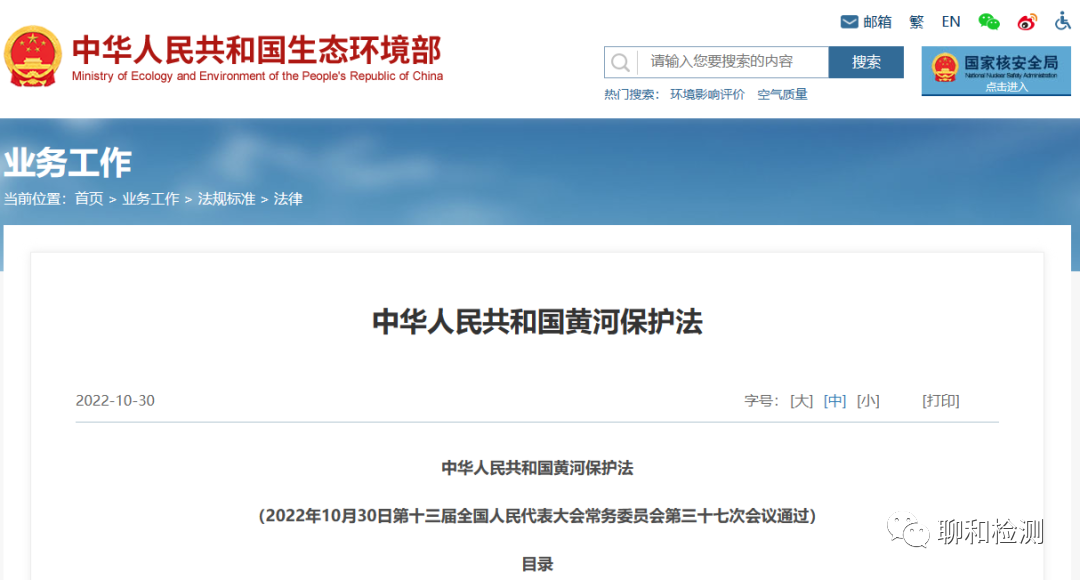
Task: Open 业务工作 breadcrumb link
Action: tap(151, 199)
